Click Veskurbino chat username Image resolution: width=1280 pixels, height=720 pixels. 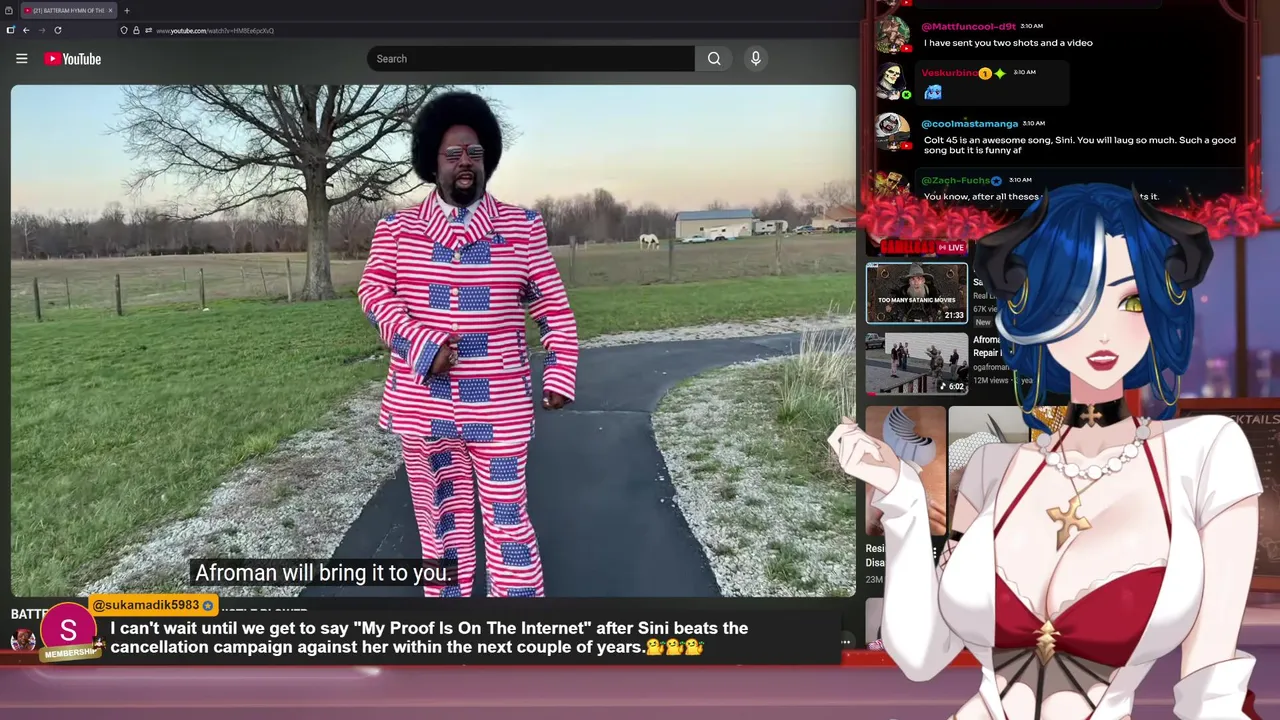click(x=949, y=73)
